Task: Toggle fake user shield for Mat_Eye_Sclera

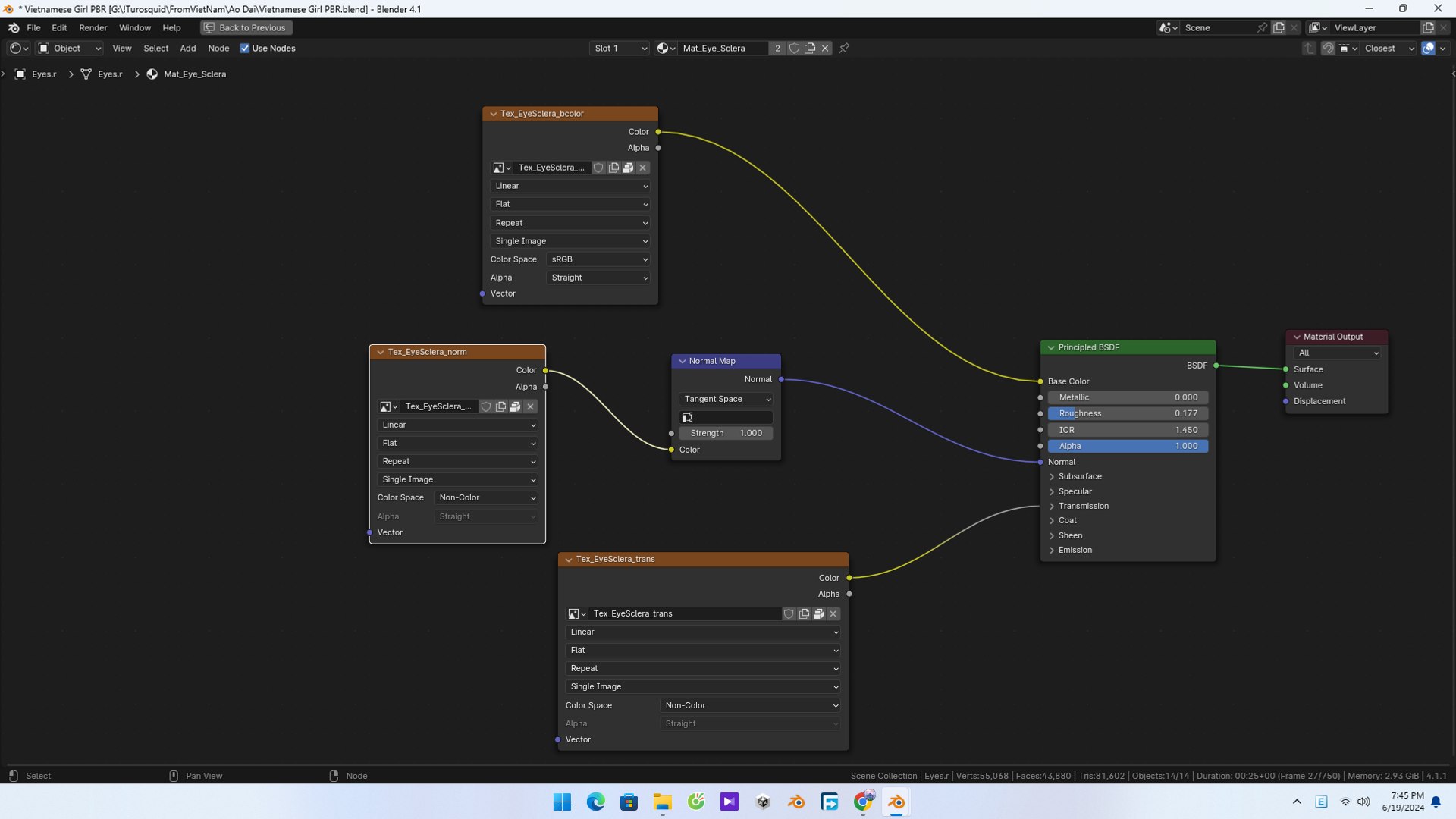Action: [794, 48]
